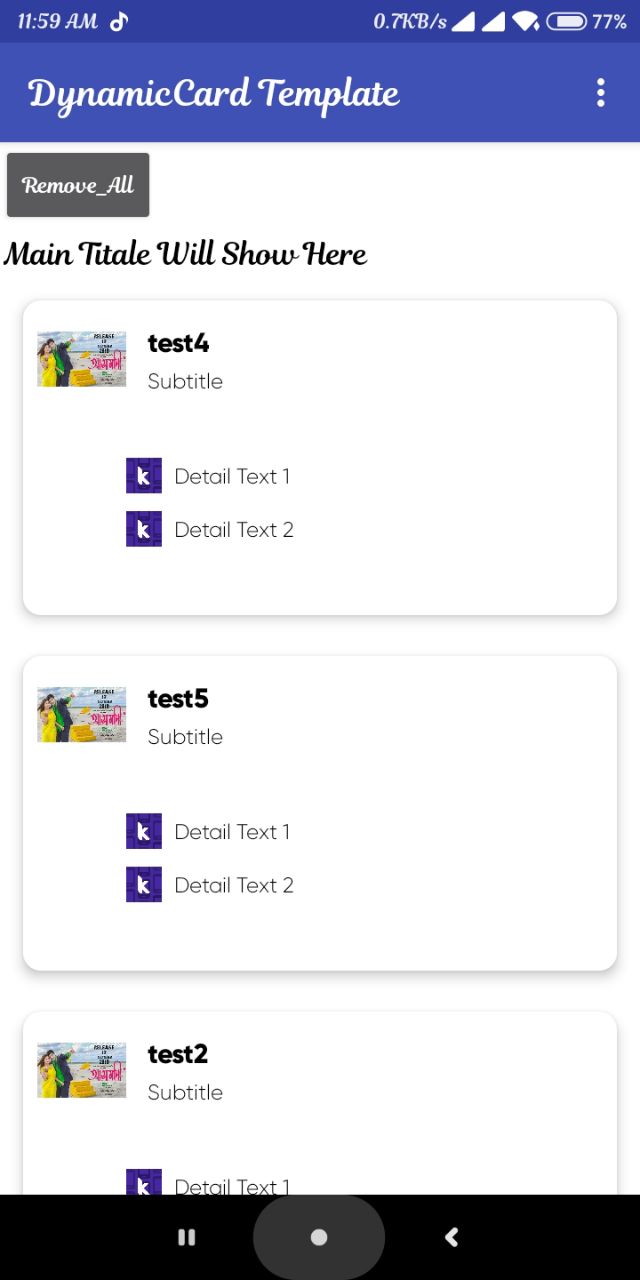Select the test4 card title
Image resolution: width=640 pixels, height=1280 pixels.
tap(179, 343)
